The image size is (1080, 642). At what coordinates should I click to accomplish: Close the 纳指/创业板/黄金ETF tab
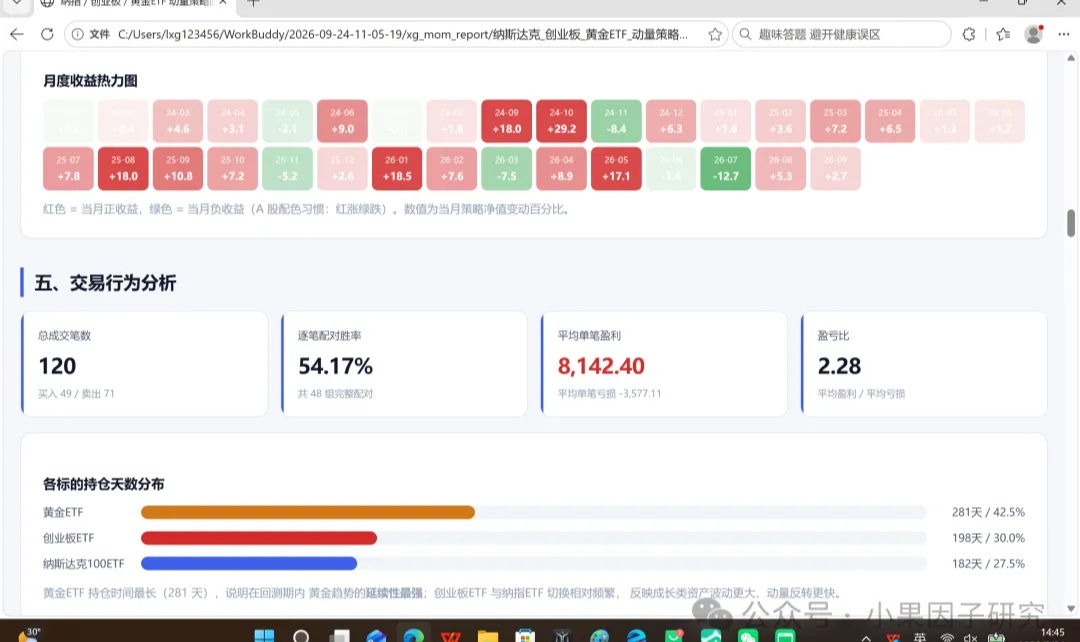click(223, 3)
